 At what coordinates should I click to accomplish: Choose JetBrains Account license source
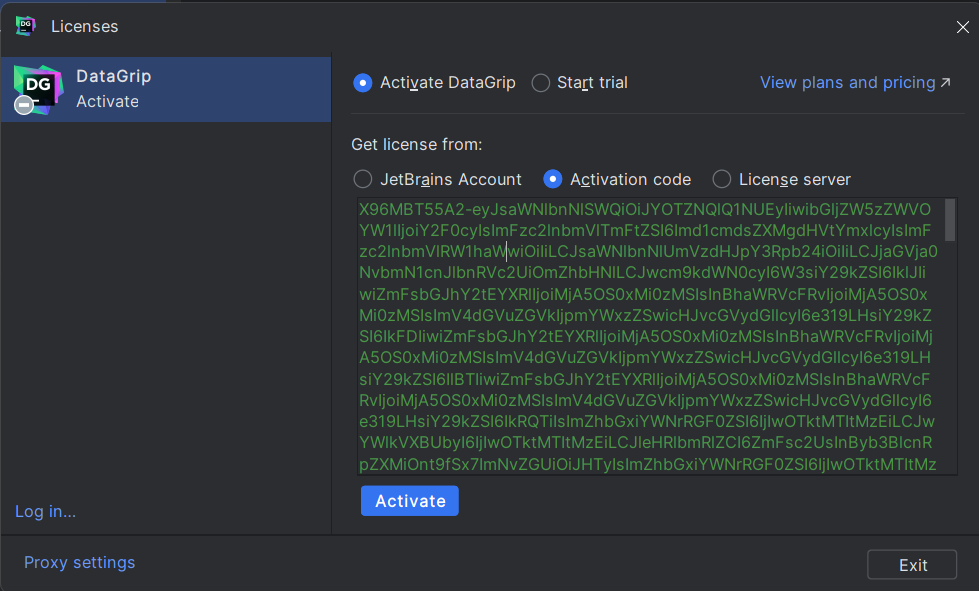point(363,180)
